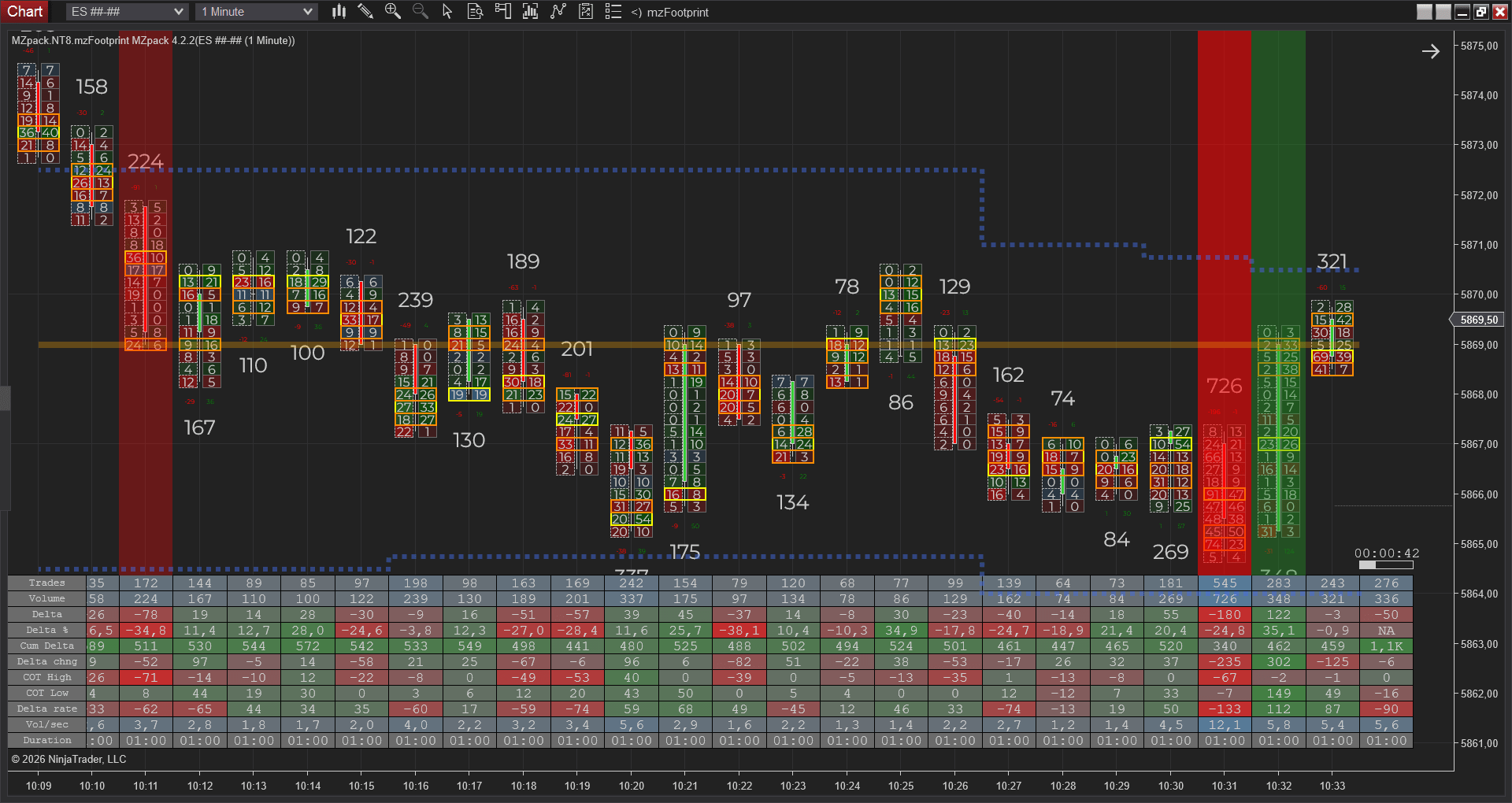Click the 5869,50 current price marker
1512x803 pixels.
coord(1477,320)
